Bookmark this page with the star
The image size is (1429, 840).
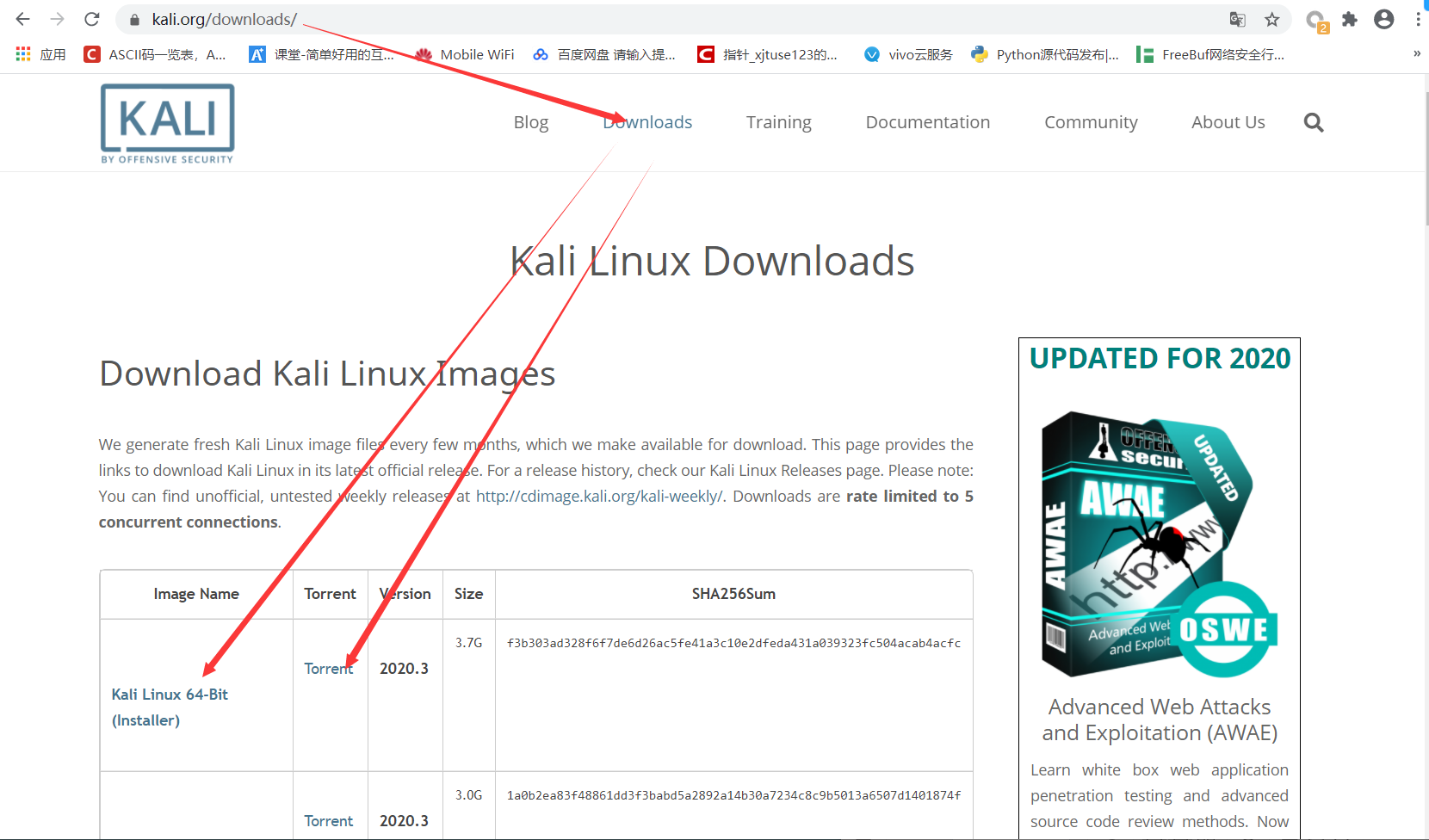[x=1272, y=20]
